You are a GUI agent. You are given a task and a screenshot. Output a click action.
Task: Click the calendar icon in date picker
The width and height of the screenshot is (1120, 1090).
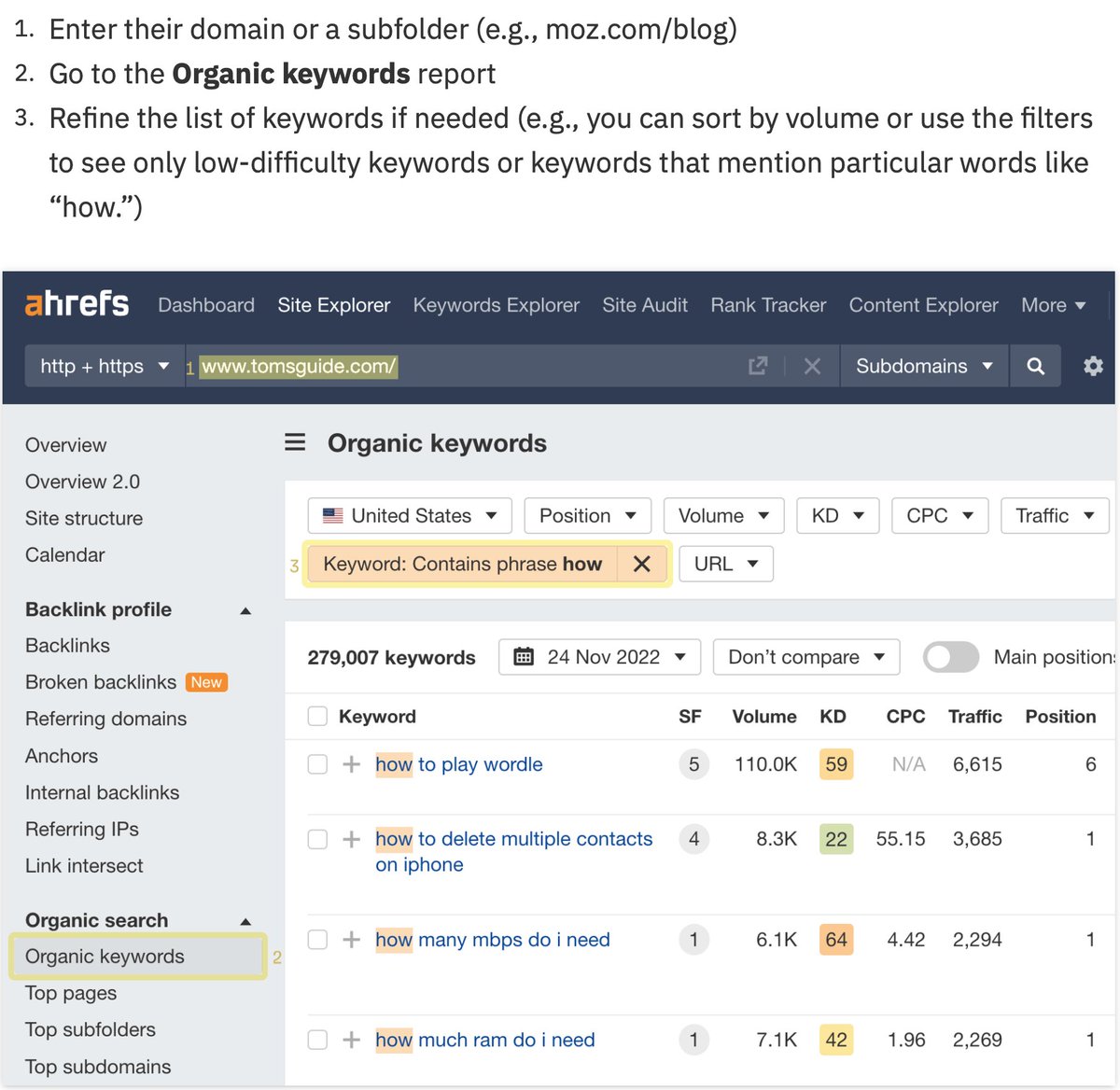524,657
